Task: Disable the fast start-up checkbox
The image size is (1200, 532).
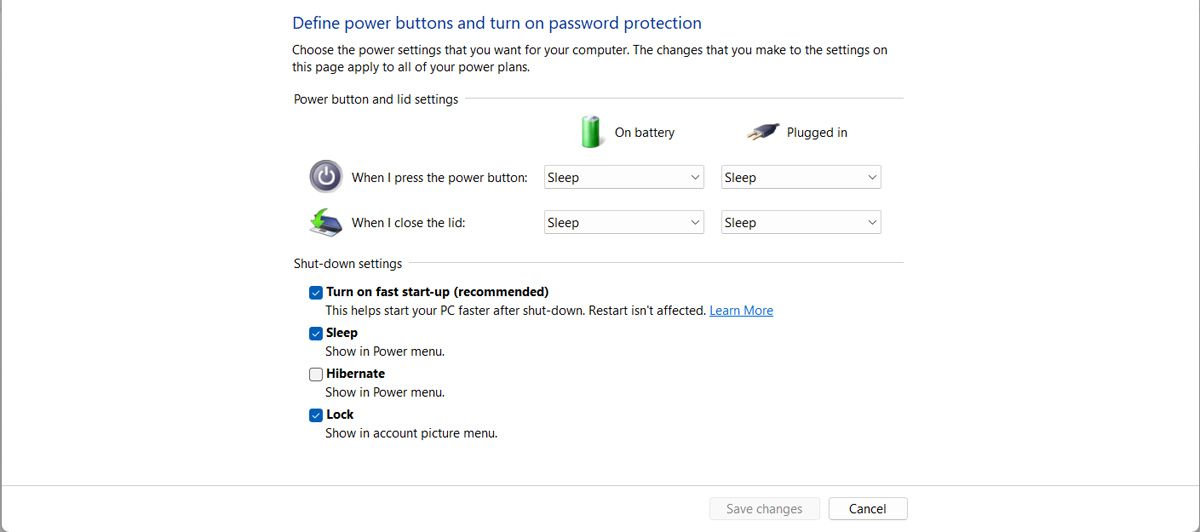Action: pyautogui.click(x=316, y=292)
